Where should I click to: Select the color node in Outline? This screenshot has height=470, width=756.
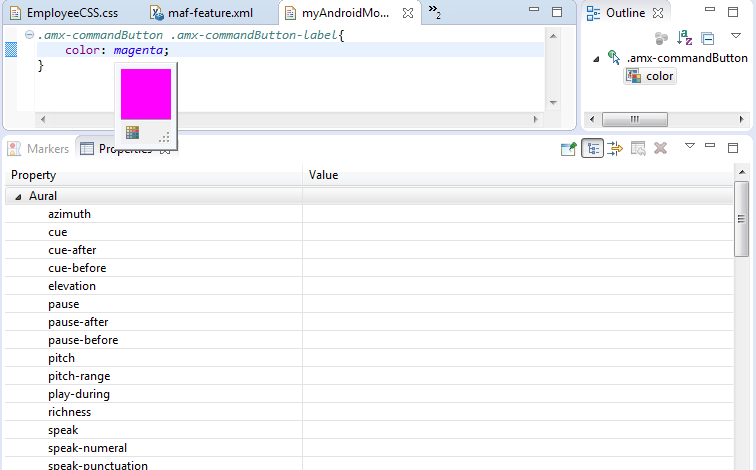pyautogui.click(x=650, y=76)
